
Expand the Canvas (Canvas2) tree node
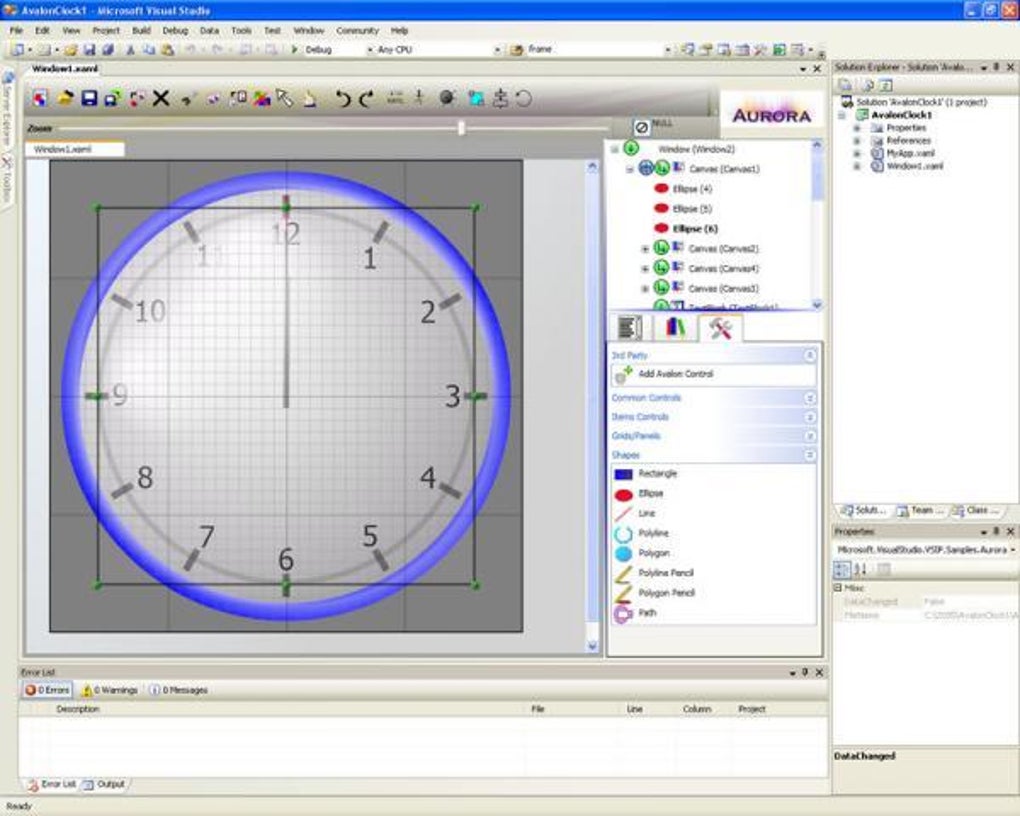click(x=645, y=249)
